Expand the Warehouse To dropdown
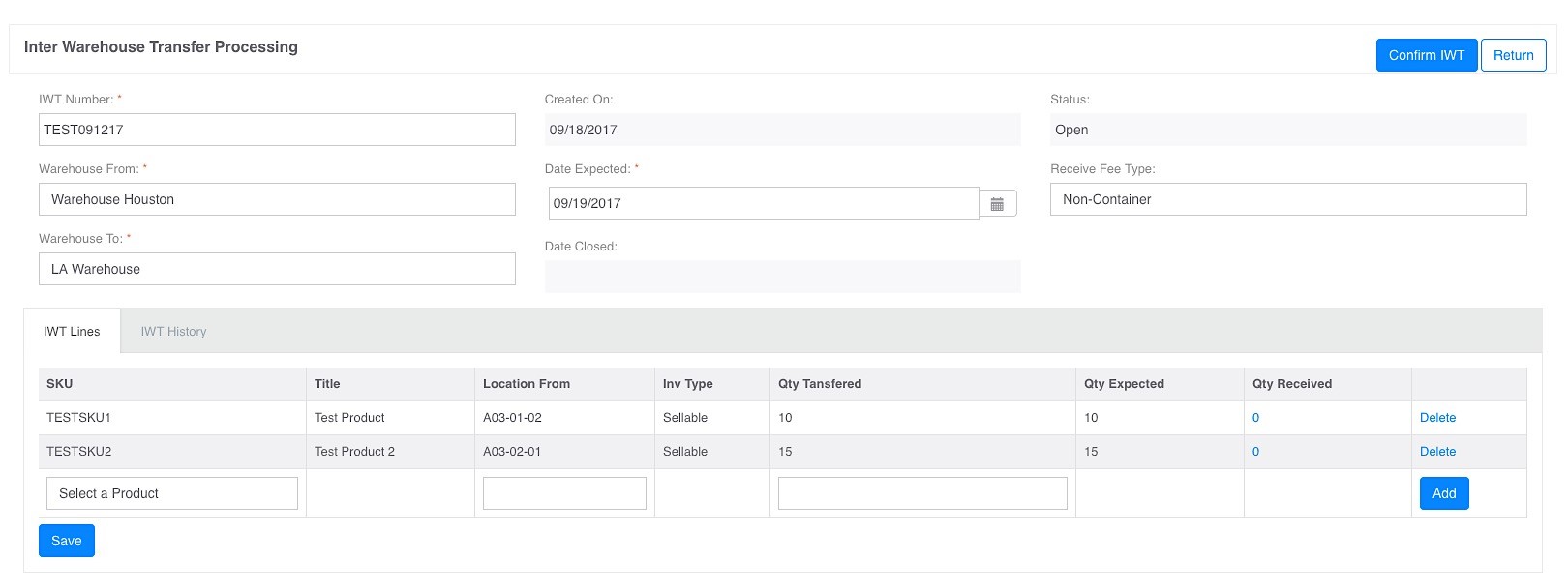 (x=277, y=269)
